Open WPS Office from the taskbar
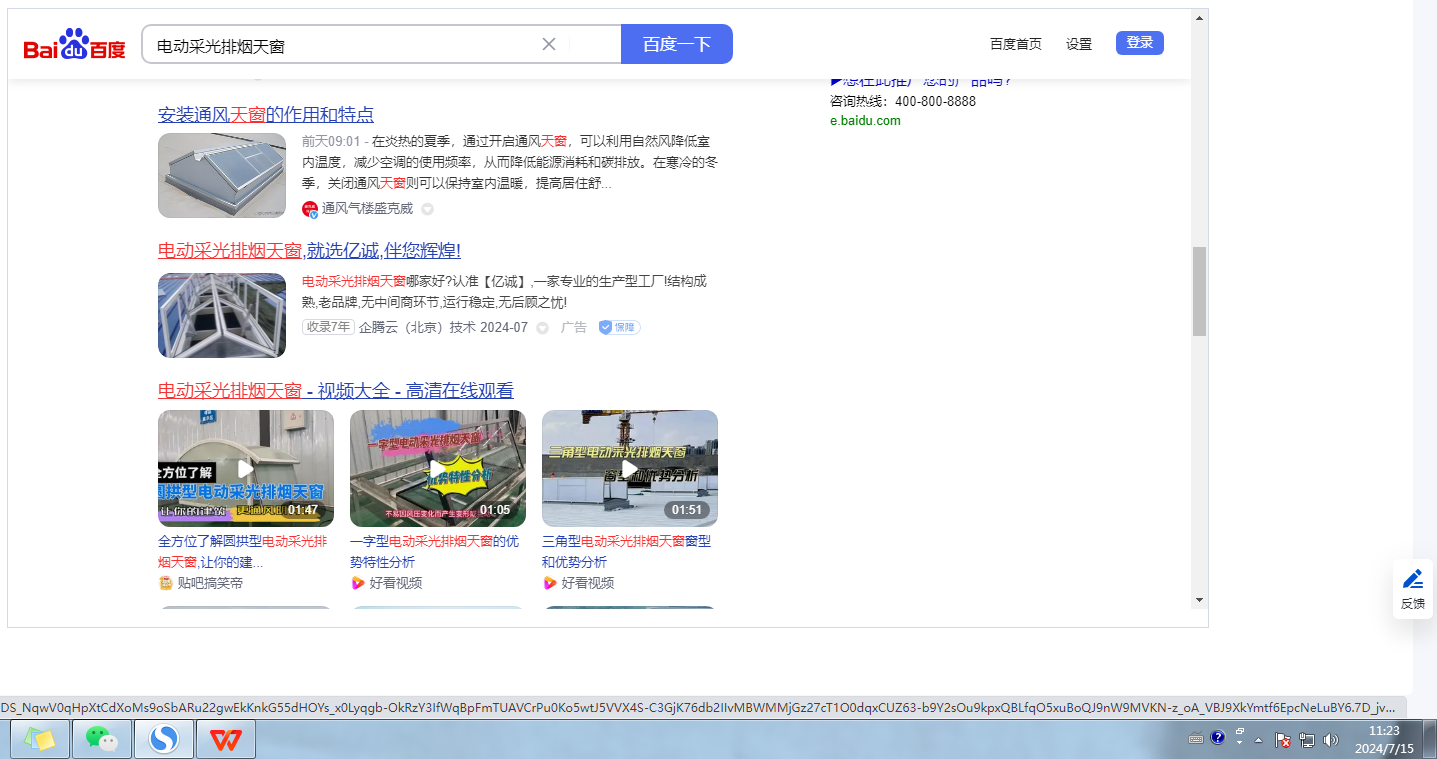The width and height of the screenshot is (1437, 759). coord(226,739)
